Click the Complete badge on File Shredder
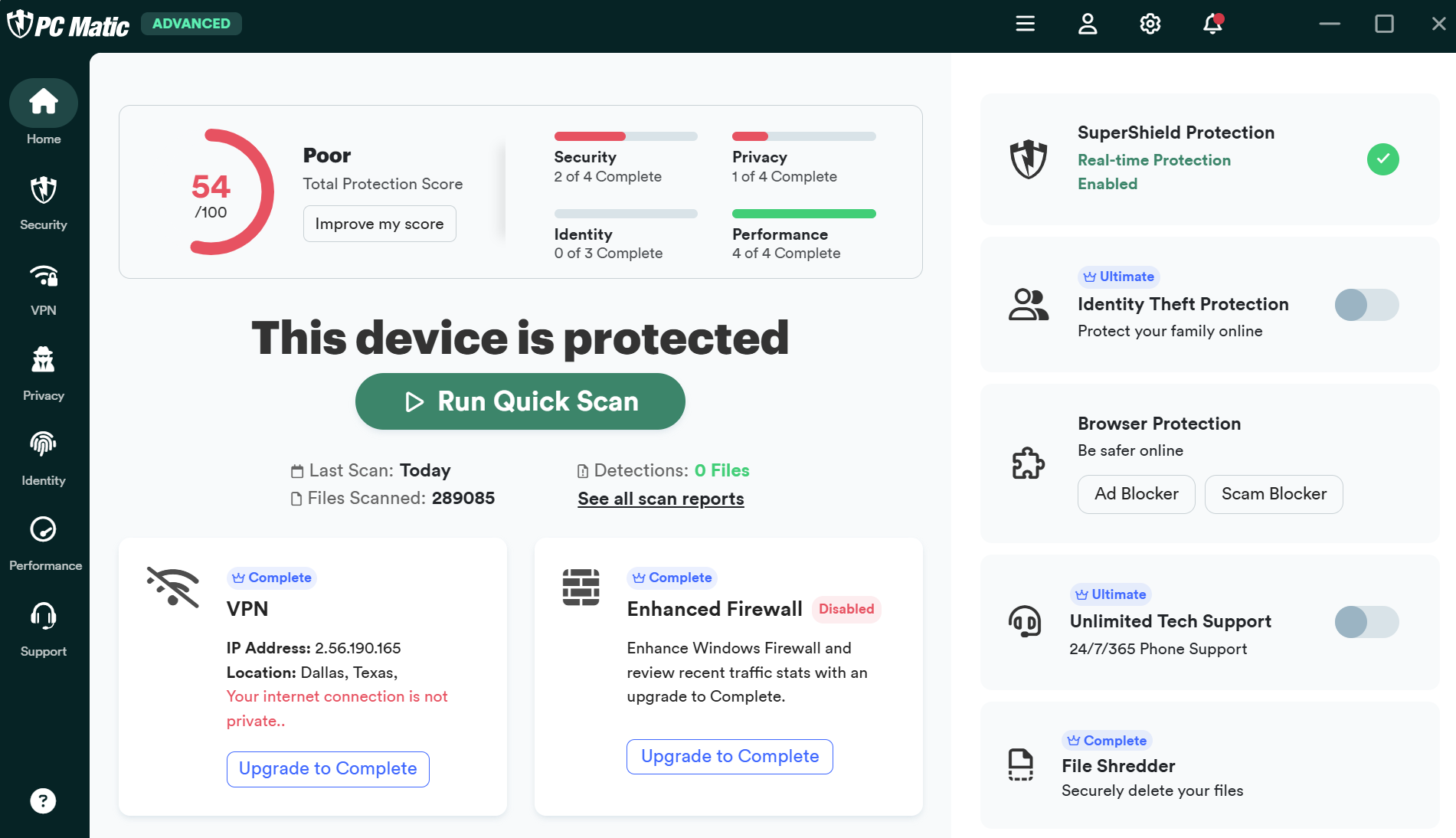The image size is (1456, 838). click(x=1107, y=741)
